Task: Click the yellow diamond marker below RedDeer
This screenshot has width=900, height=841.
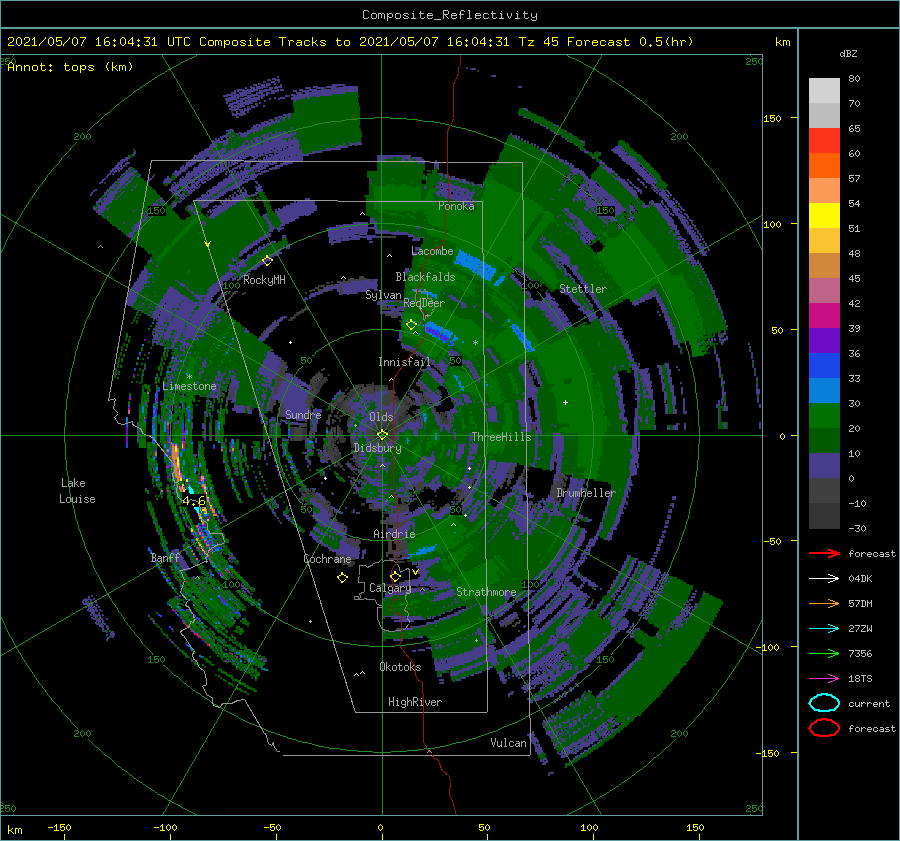Action: point(411,325)
